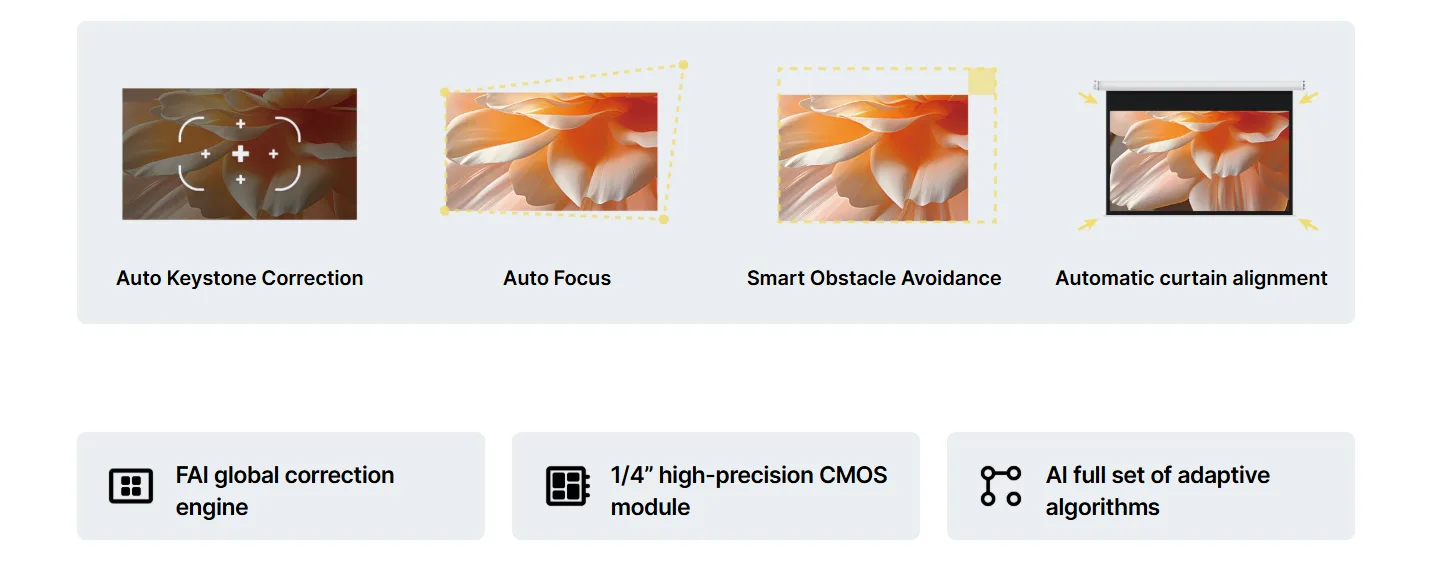
Task: Click the FAI global correction engine grid icon
Action: (131, 486)
